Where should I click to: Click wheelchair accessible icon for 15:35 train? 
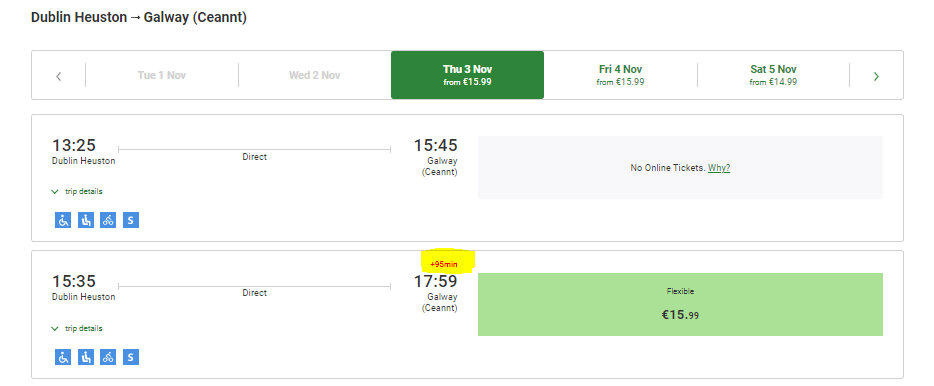point(63,357)
